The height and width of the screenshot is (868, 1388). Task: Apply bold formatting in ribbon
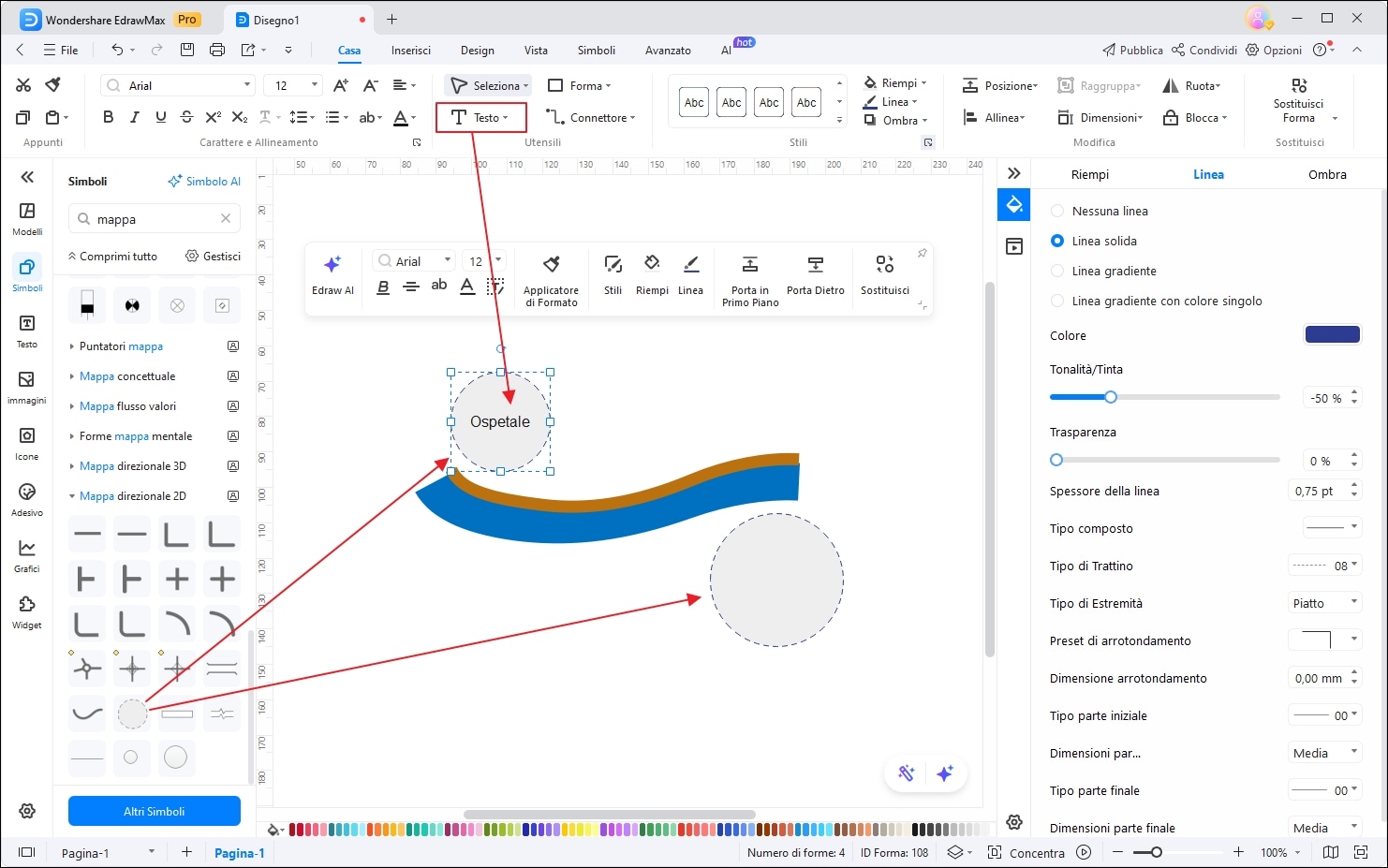pyautogui.click(x=108, y=117)
